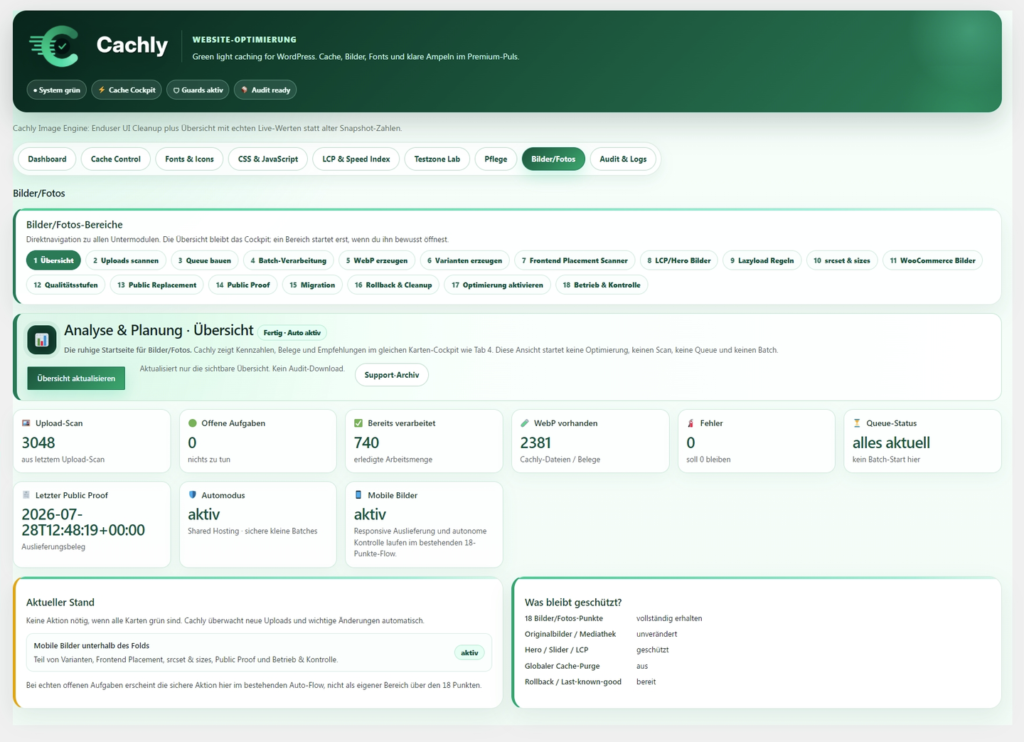Open 5 WebP erzeugen submodule
The width and height of the screenshot is (1024, 742).
tap(377, 260)
